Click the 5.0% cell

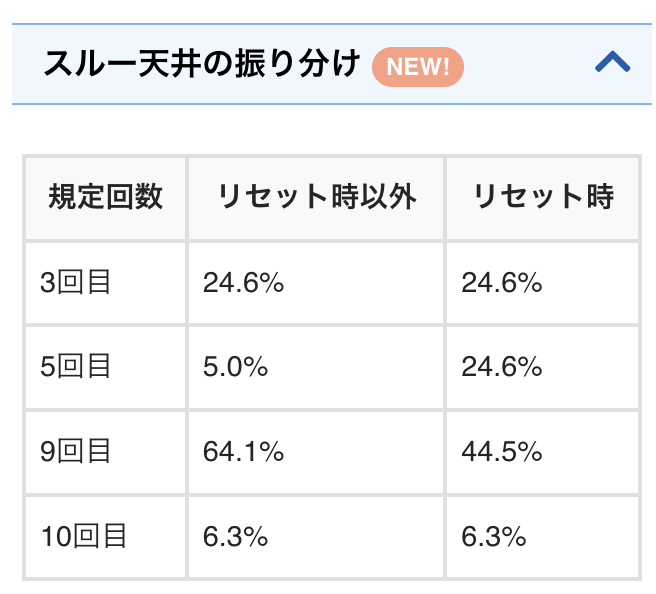(236, 367)
